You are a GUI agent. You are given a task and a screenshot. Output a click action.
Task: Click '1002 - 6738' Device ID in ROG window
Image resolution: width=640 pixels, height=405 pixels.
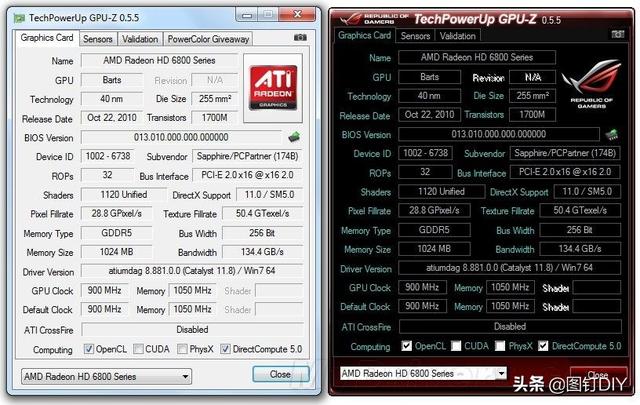click(425, 153)
